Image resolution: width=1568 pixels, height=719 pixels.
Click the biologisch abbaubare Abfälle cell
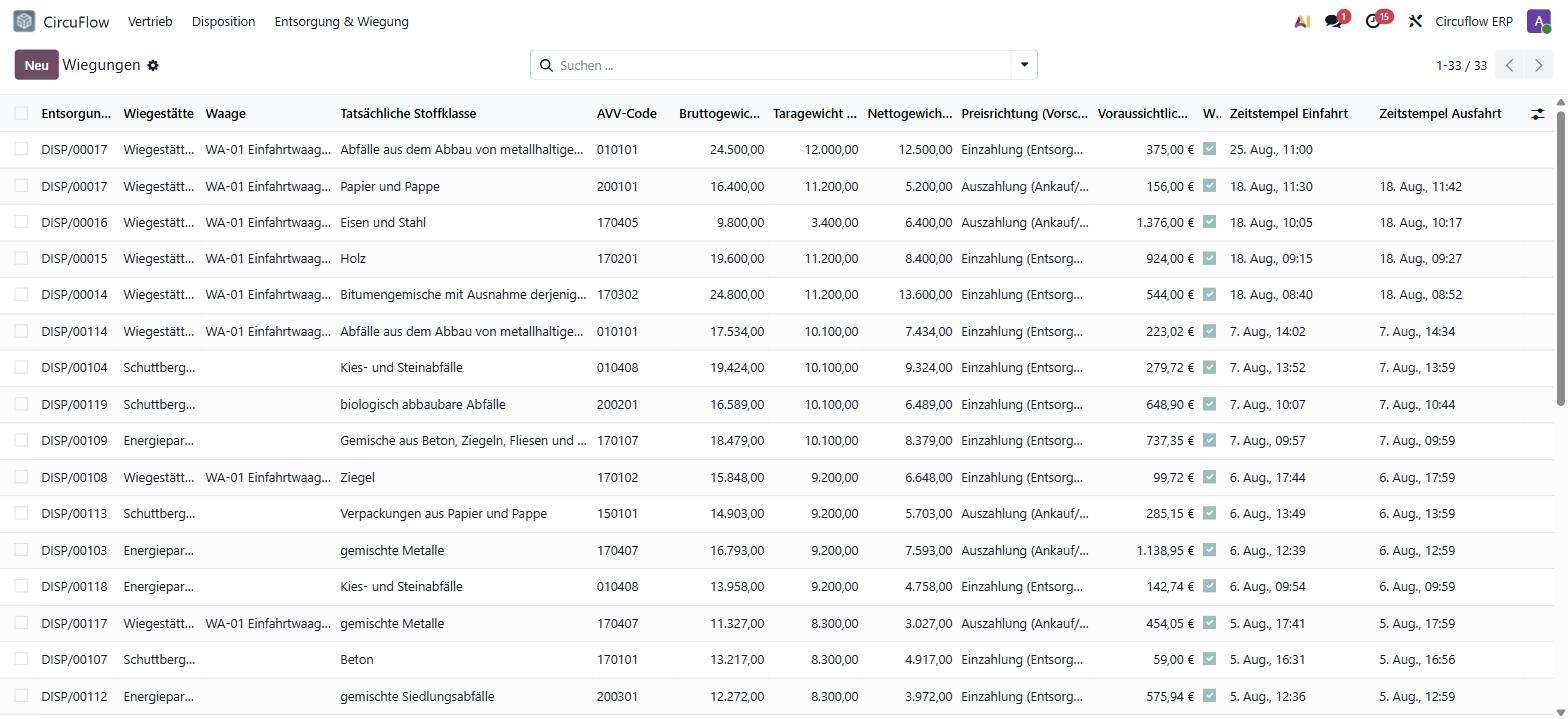pos(423,404)
